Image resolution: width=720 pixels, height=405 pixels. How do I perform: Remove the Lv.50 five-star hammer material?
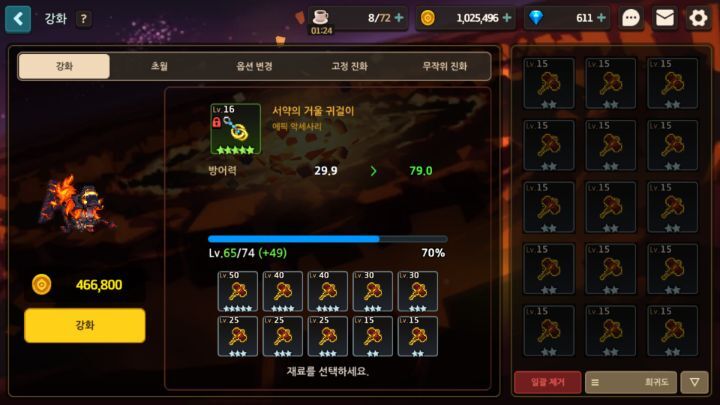click(x=237, y=292)
